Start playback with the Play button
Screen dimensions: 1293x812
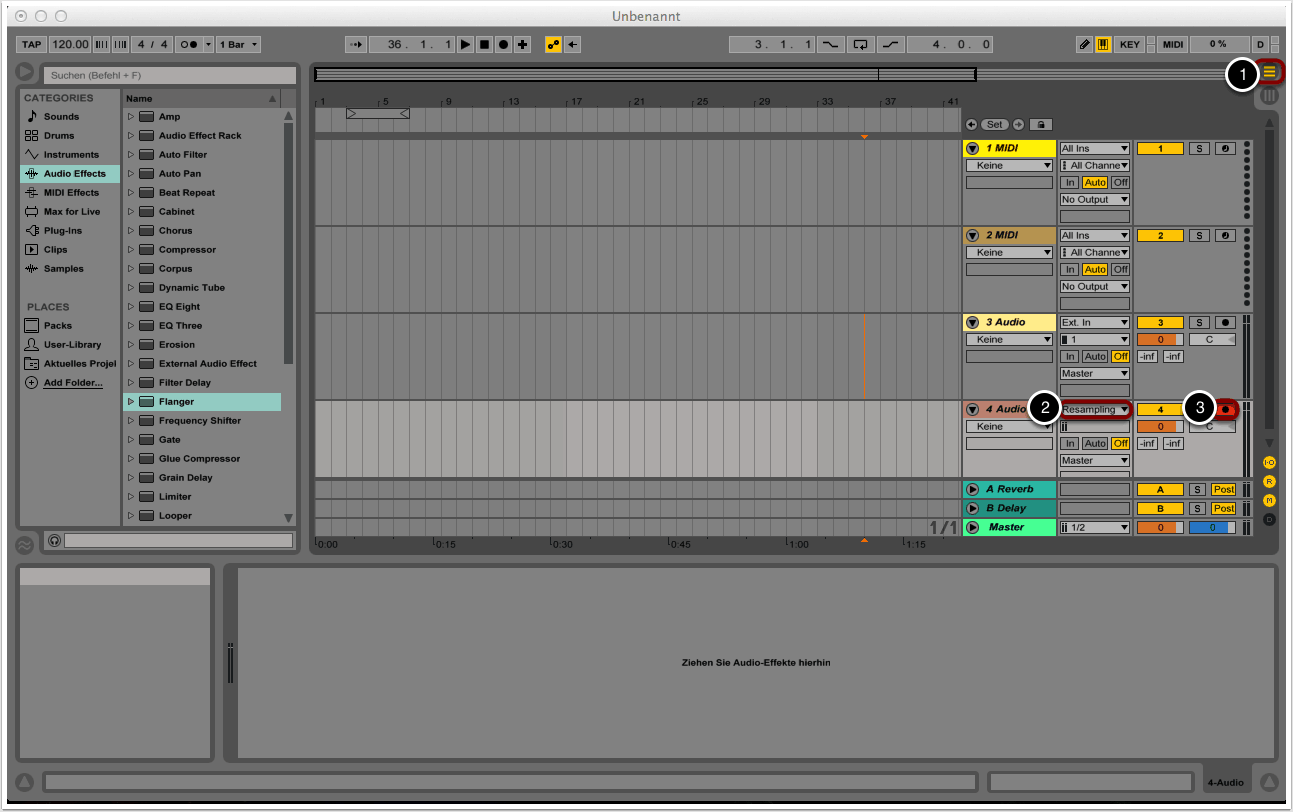pos(465,45)
